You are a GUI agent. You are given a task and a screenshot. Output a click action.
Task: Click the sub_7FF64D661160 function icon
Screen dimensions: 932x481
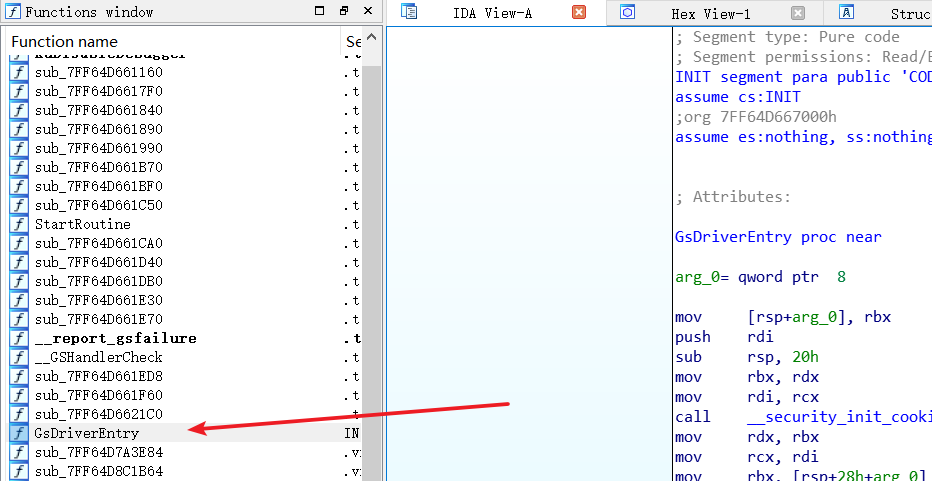click(x=19, y=72)
